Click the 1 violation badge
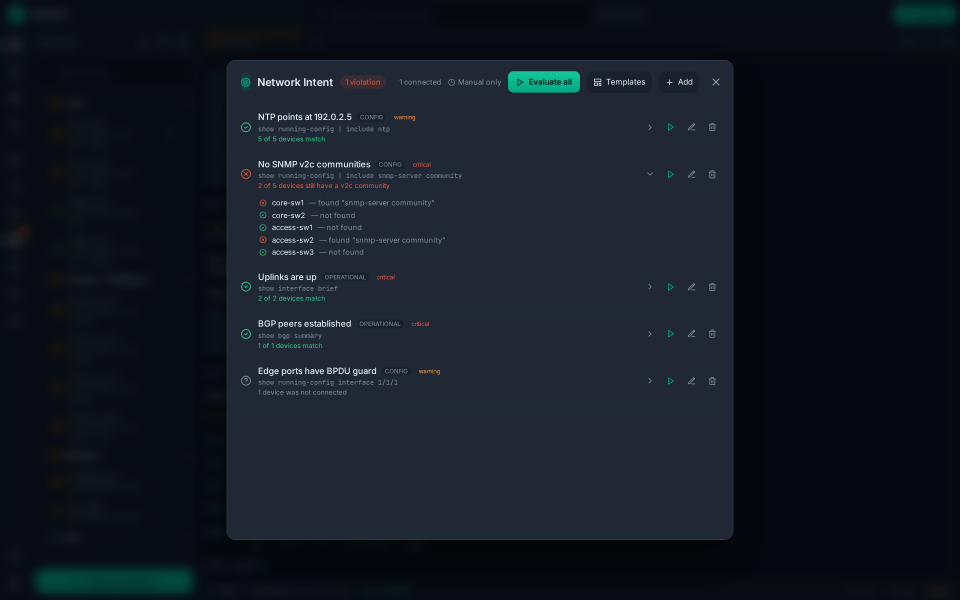960x600 pixels. pos(362,82)
